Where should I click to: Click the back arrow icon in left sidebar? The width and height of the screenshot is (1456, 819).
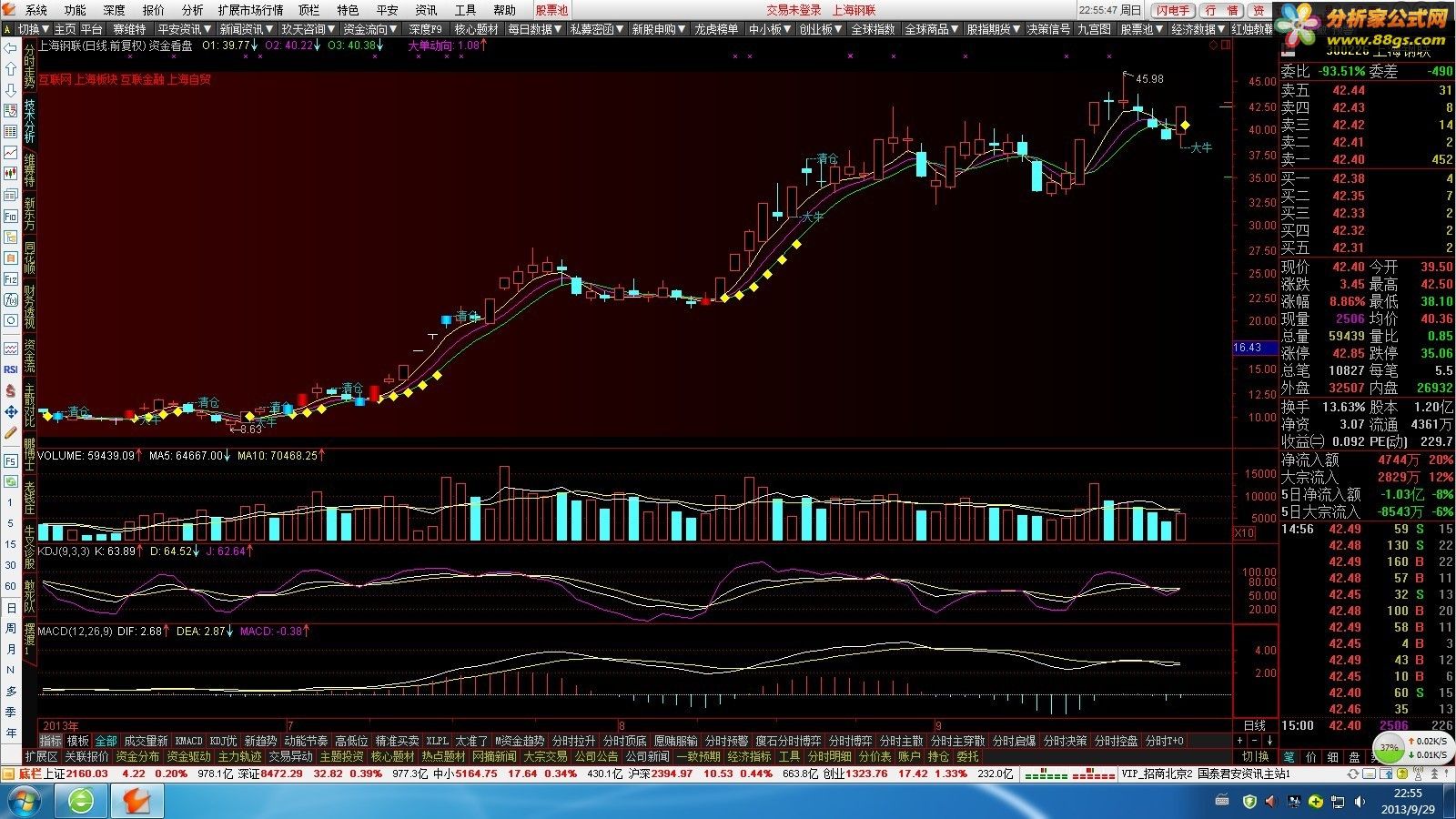[x=11, y=48]
